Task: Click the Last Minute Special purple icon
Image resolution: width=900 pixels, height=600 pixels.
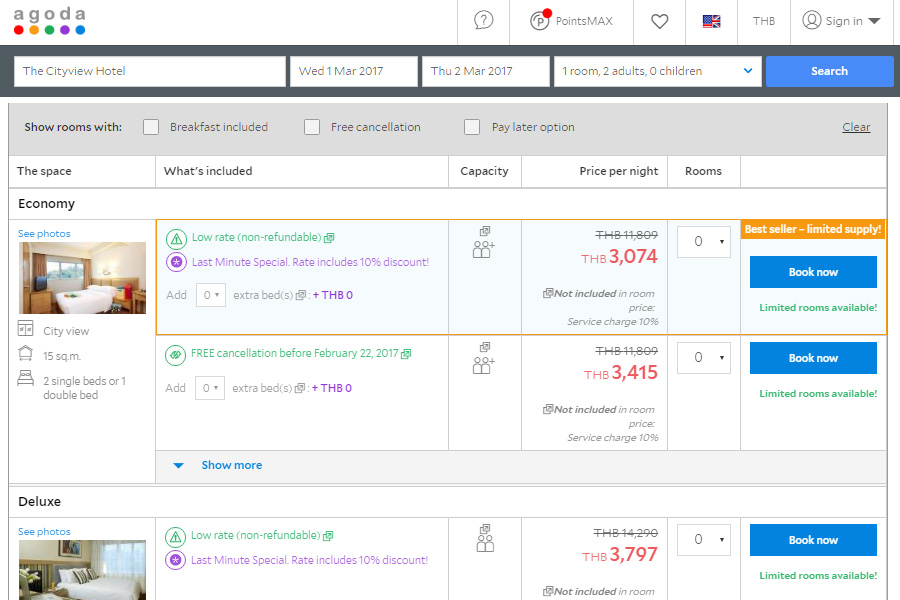Action: click(x=176, y=262)
